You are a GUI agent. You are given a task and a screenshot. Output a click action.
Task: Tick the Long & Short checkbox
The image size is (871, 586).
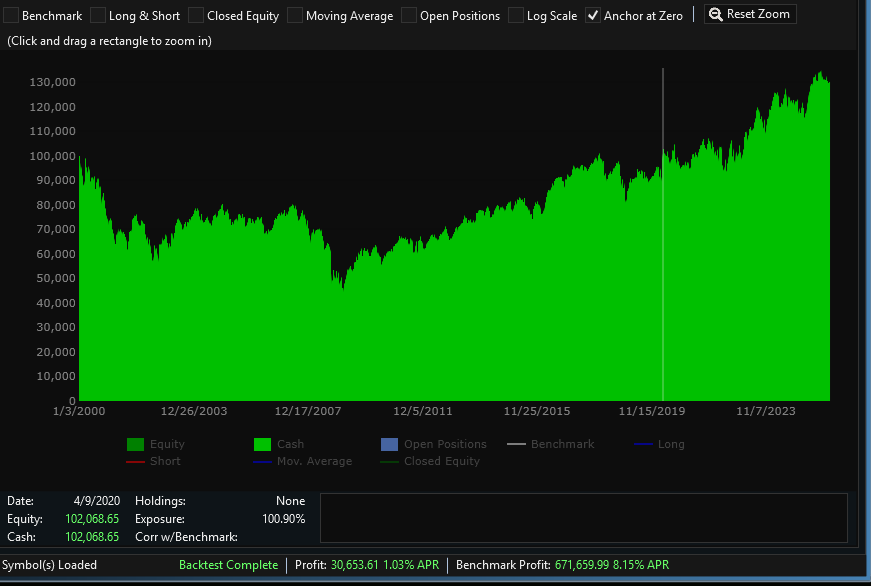98,16
